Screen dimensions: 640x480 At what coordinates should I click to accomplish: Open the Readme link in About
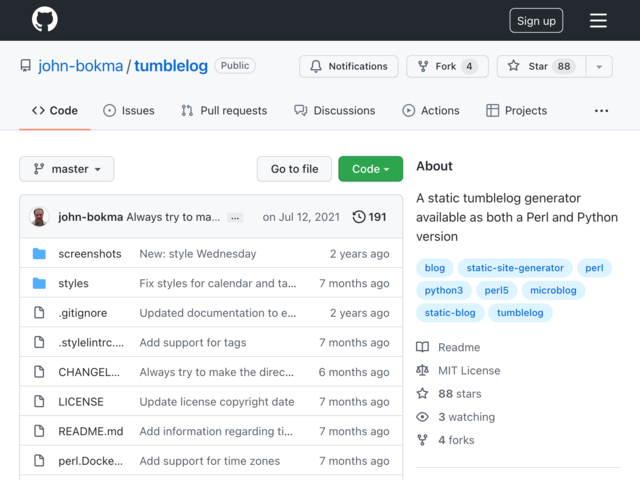point(448,347)
